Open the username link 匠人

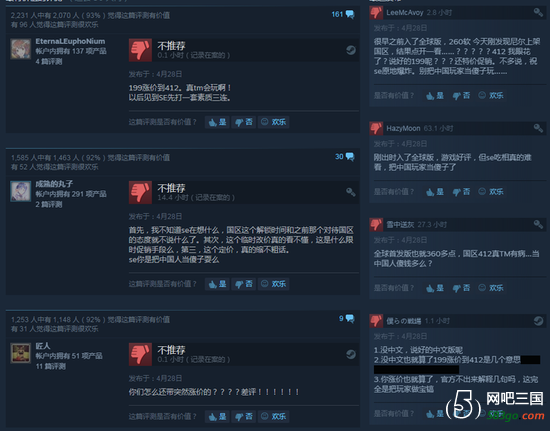(x=43, y=346)
